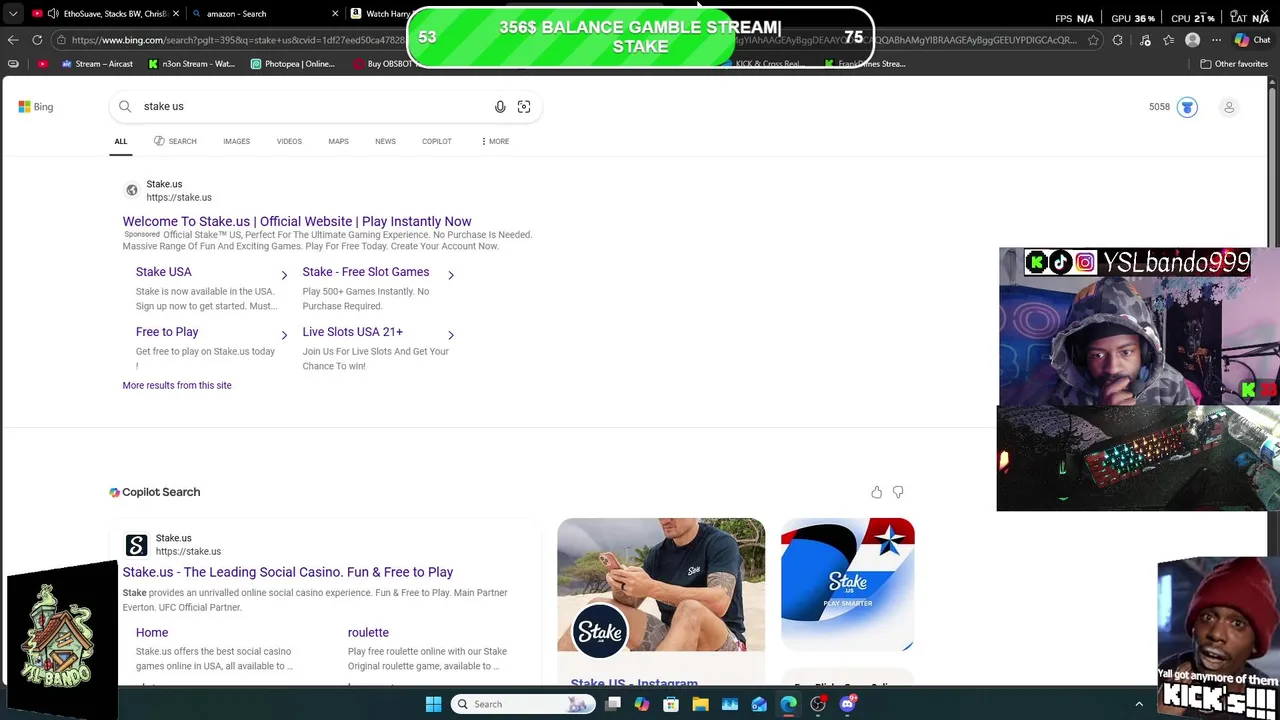1280x720 pixels.
Task: Open the Edge favorites list icon
Action: (x=1169, y=40)
